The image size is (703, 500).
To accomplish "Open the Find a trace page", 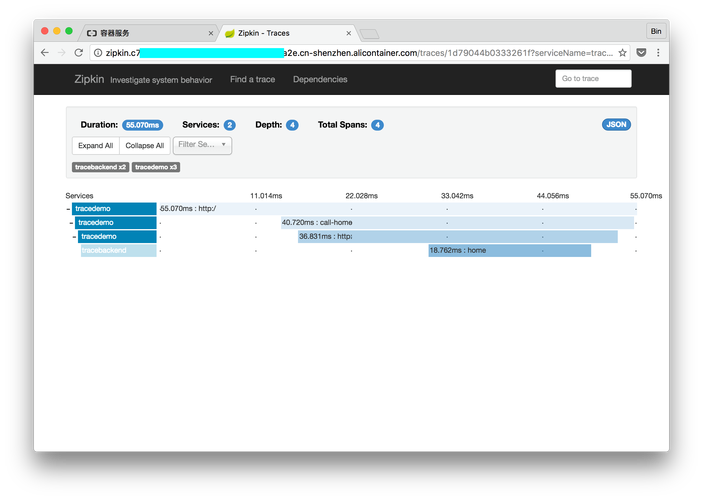I will [252, 79].
